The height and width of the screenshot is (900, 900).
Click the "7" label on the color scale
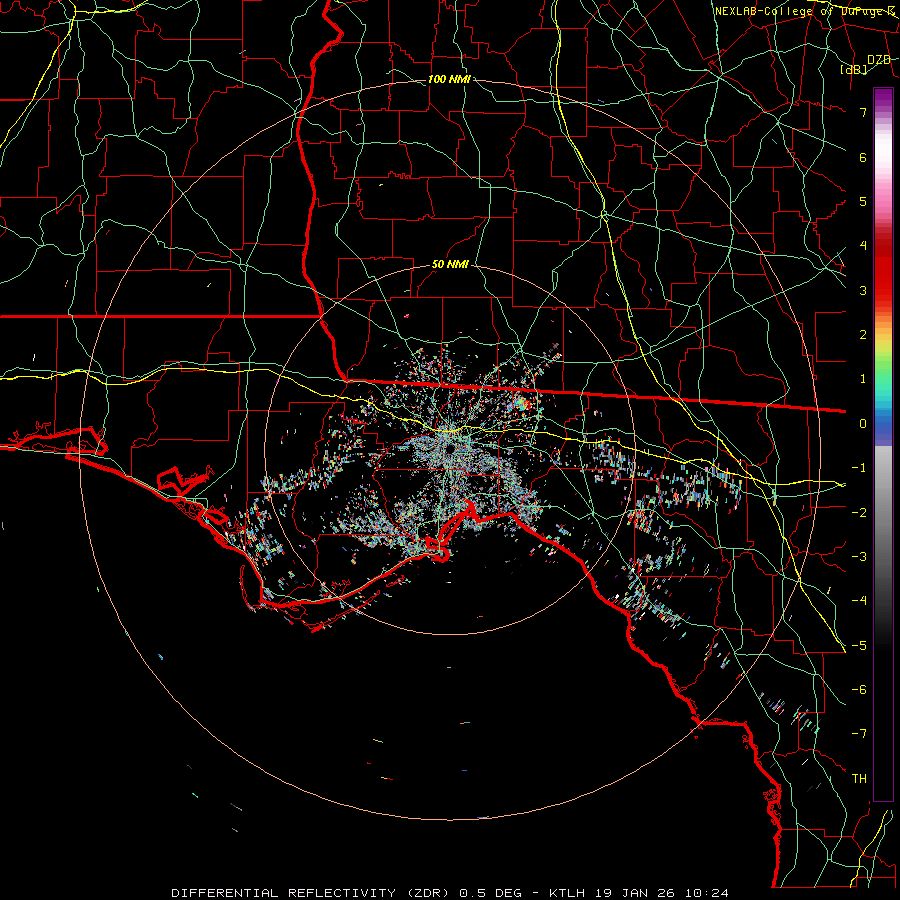click(x=863, y=112)
